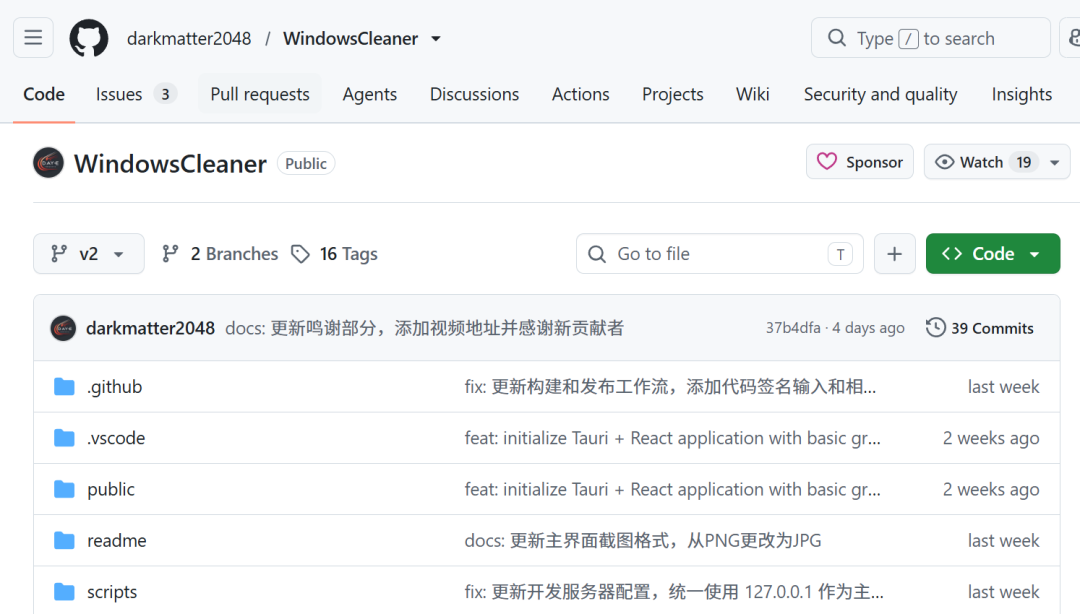This screenshot has width=1080, height=614.
Task: View the 2 Branches link
Action: [x=220, y=254]
